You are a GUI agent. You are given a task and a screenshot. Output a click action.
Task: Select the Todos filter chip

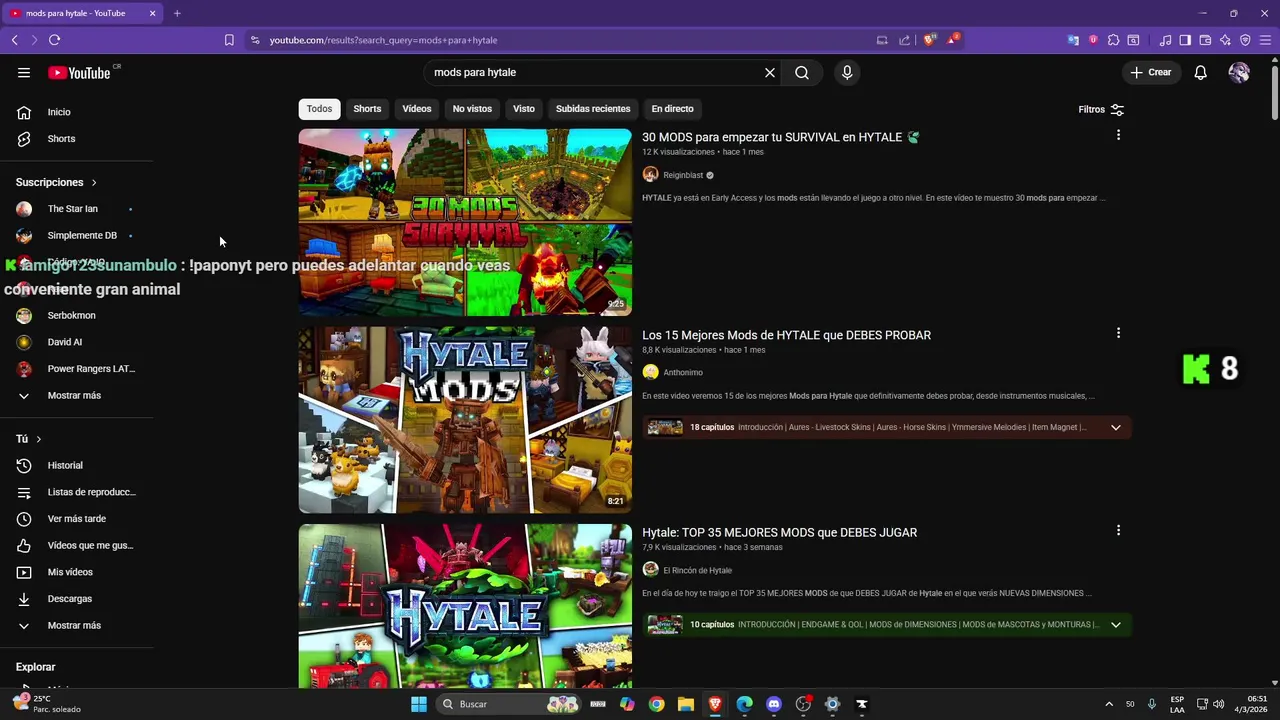319,108
